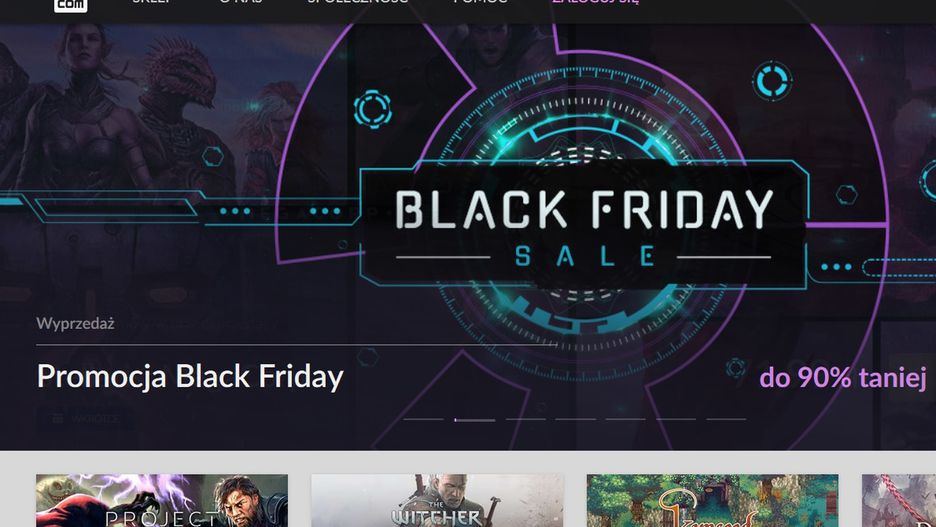This screenshot has width=936, height=527.
Task: Go to the first carousel slide indicator
Action: (424, 419)
